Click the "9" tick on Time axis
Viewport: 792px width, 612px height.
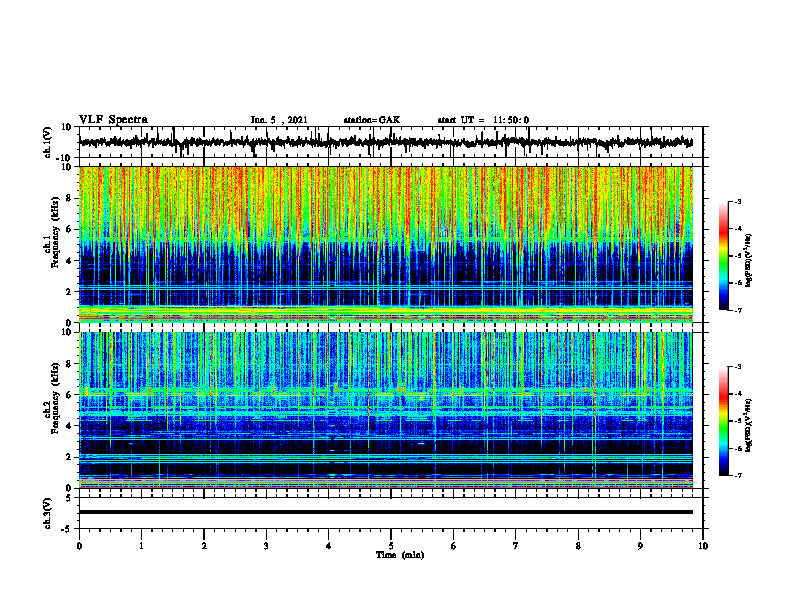(x=640, y=546)
